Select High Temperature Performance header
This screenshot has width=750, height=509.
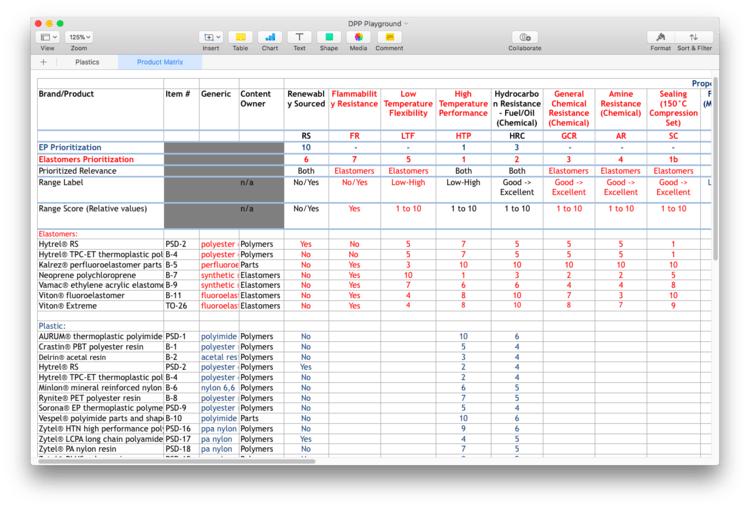point(463,109)
